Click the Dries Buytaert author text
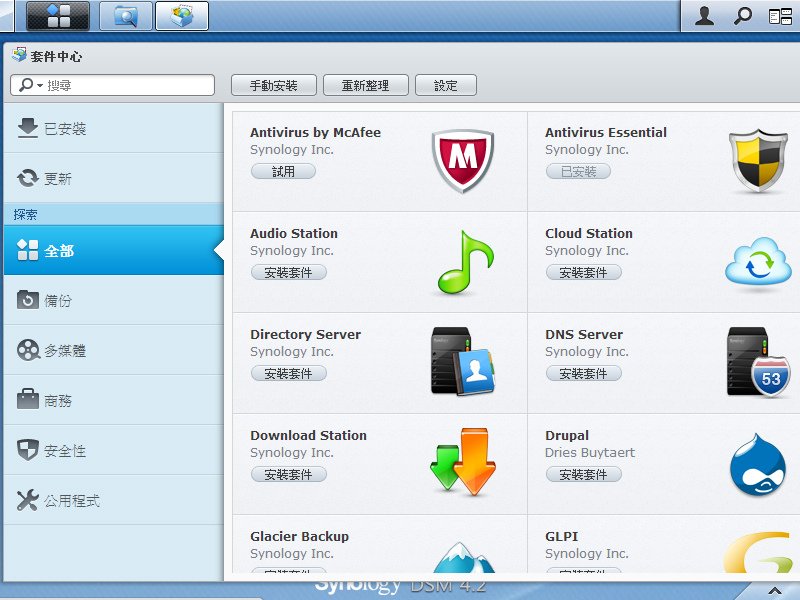800x600 pixels. tap(590, 453)
